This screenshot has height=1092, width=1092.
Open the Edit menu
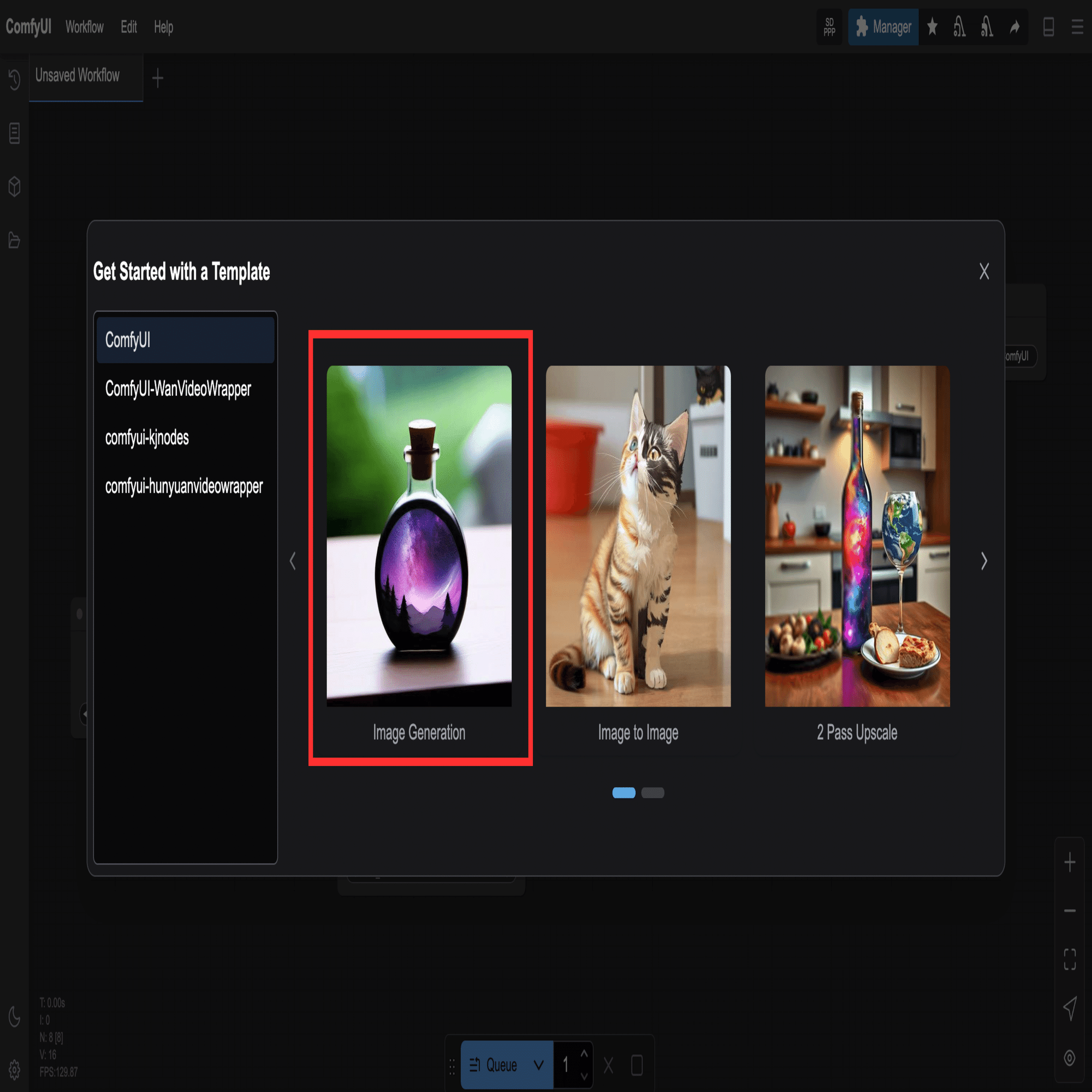pos(128,27)
